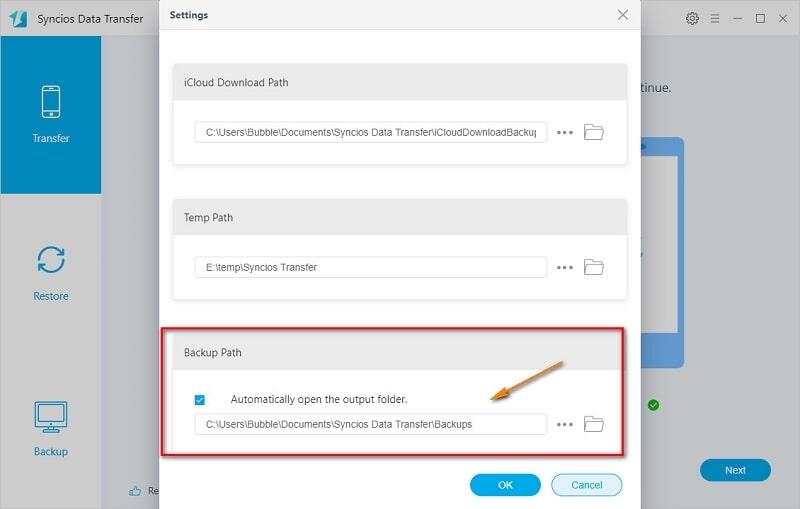This screenshot has height=509, width=800.
Task: Open the Backup monitor icon in sidebar
Action: (50, 416)
